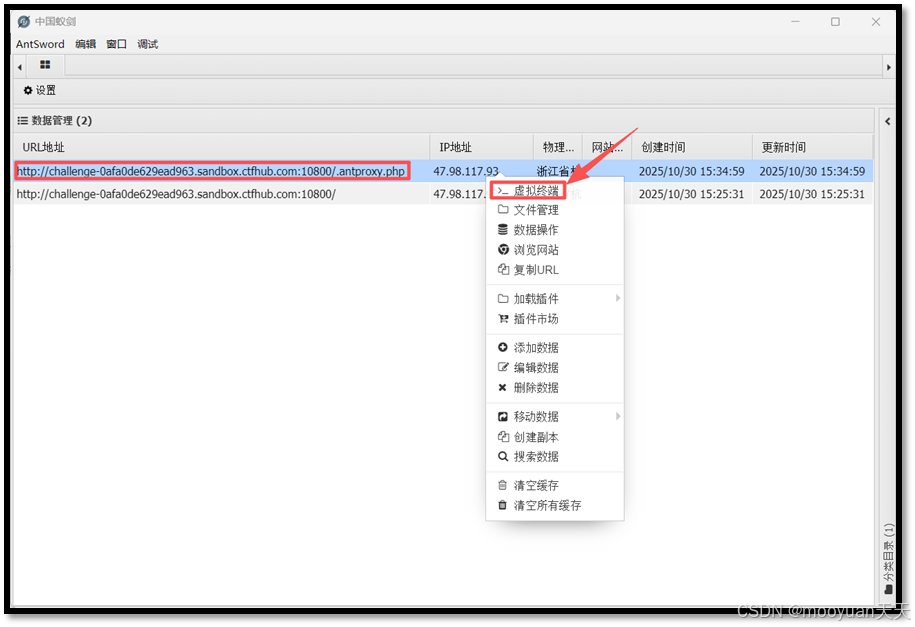Click creation time 2025/10/30 15:25:31
The width and height of the screenshot is (915, 627).
click(x=692, y=194)
